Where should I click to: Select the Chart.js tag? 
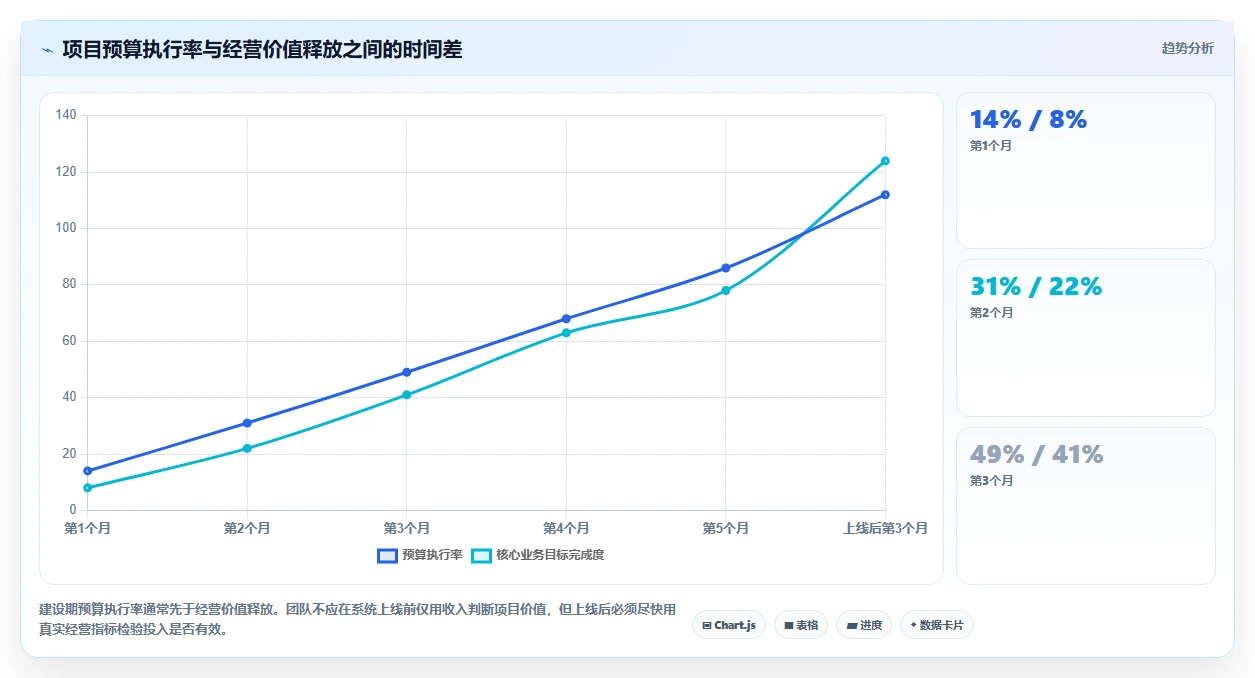(729, 625)
